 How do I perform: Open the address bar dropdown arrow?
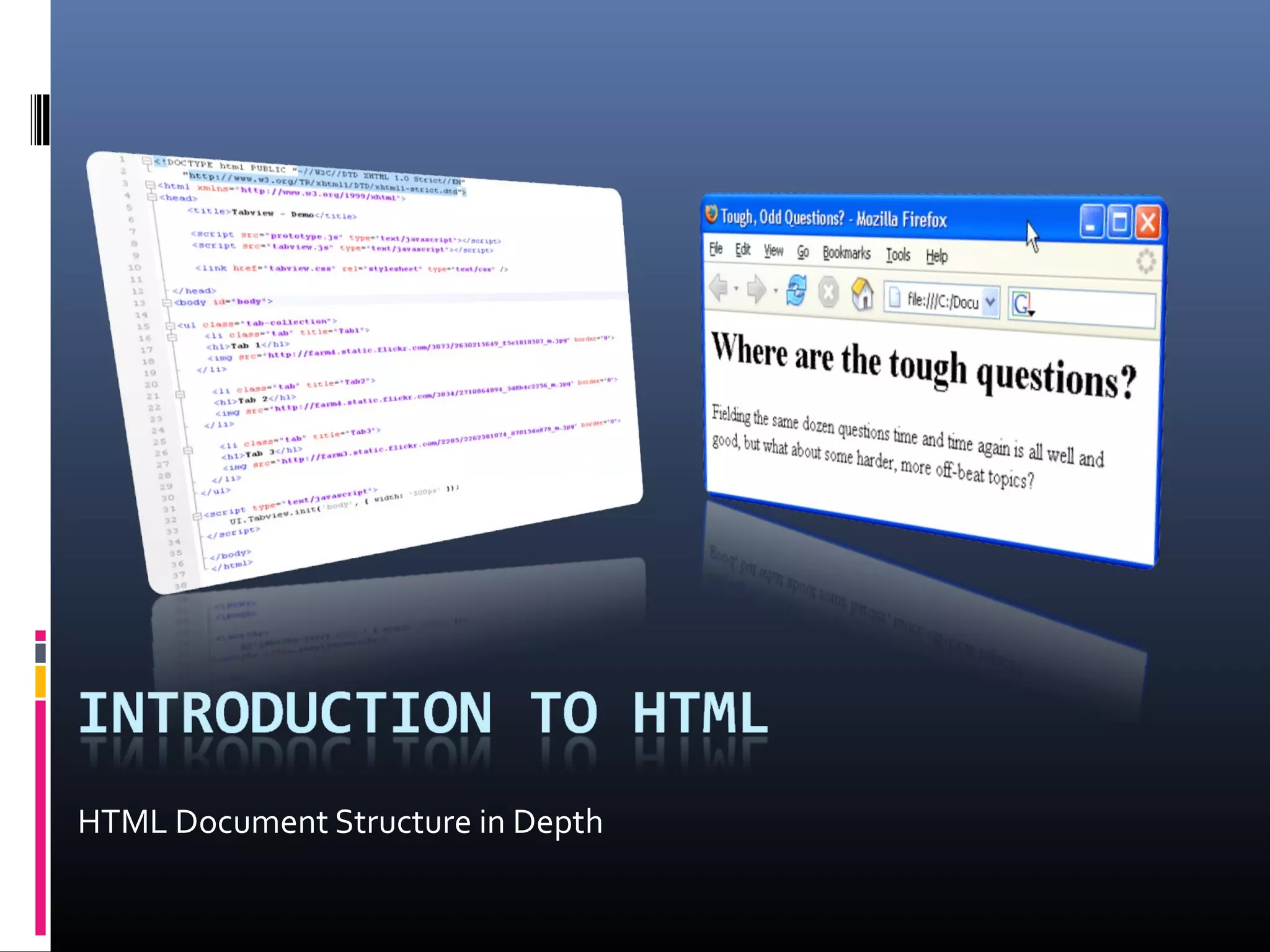click(990, 302)
